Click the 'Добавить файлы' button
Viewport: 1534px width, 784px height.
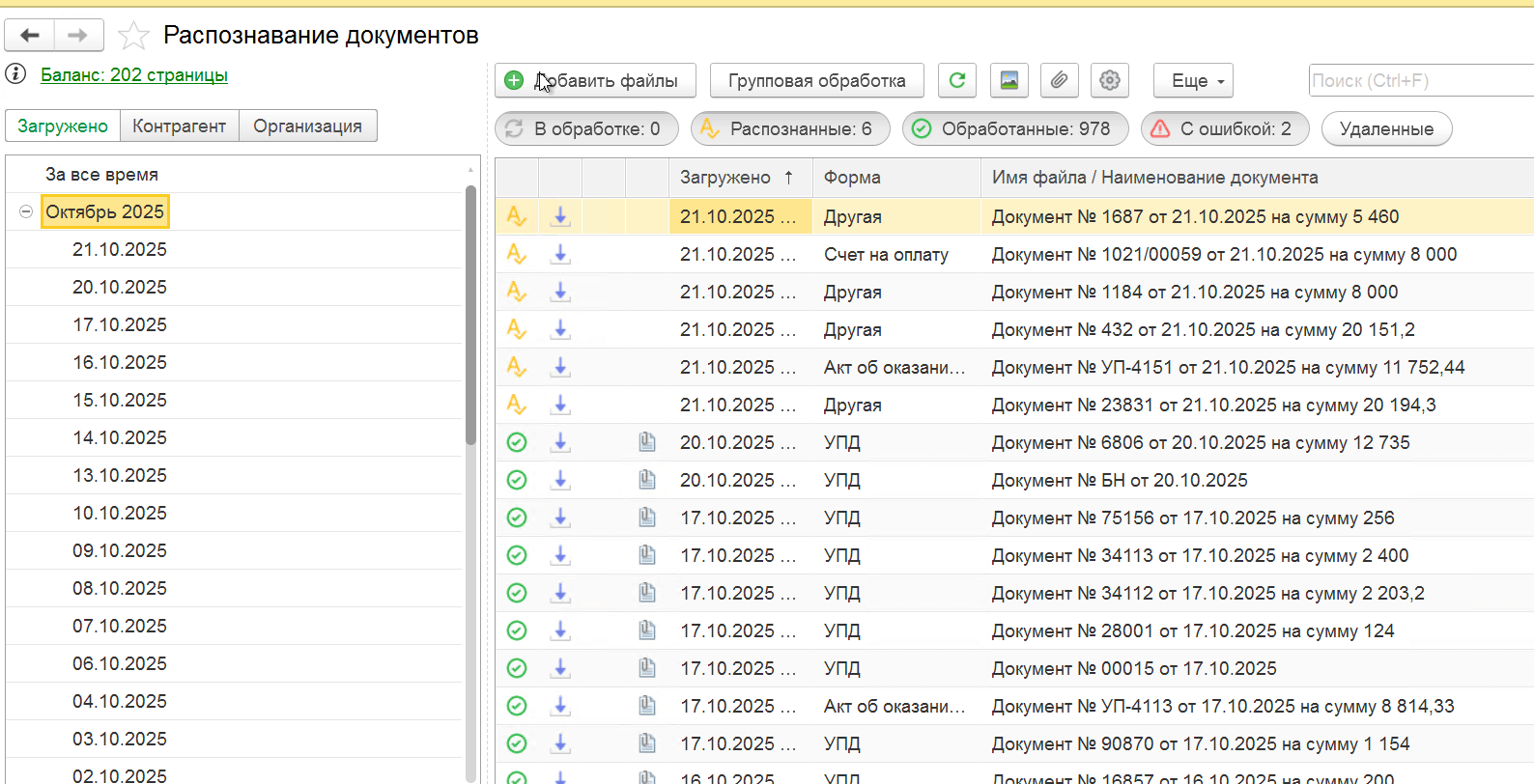click(595, 80)
